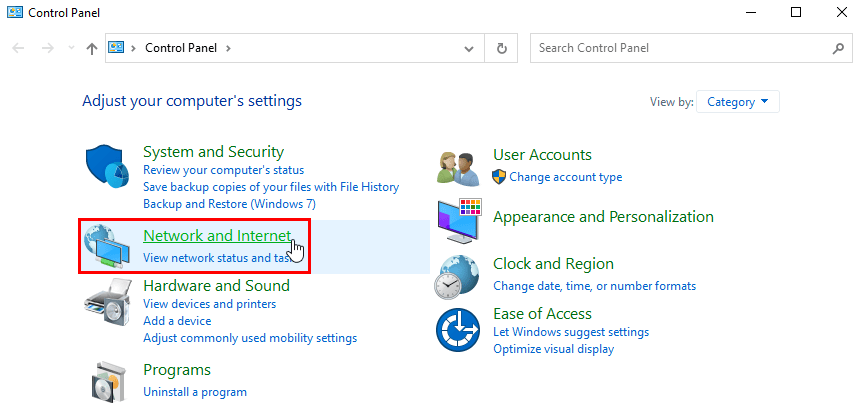
Task: Click Change date, time, or number formats
Action: pyautogui.click(x=595, y=286)
